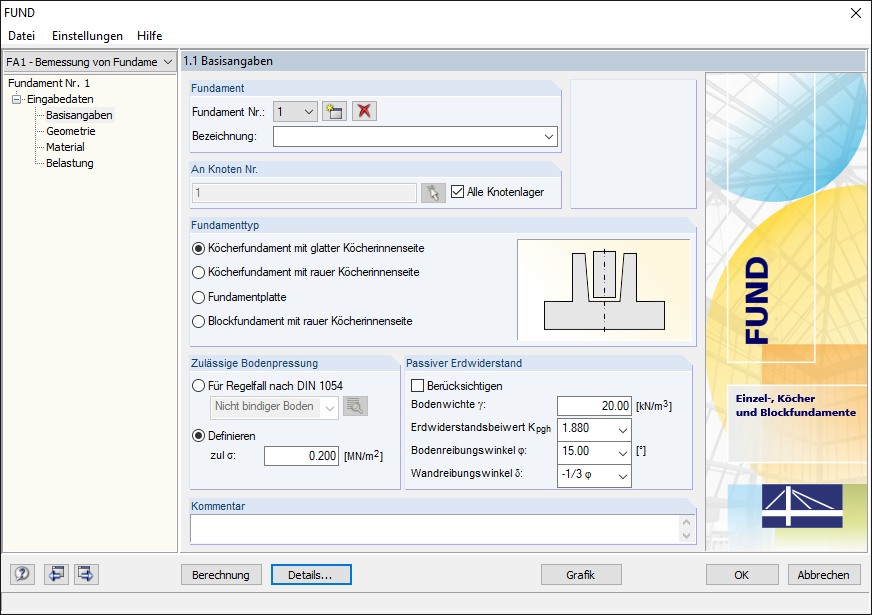The image size is (872, 615).
Task: Start the Berechnung calculation
Action: coord(221,574)
